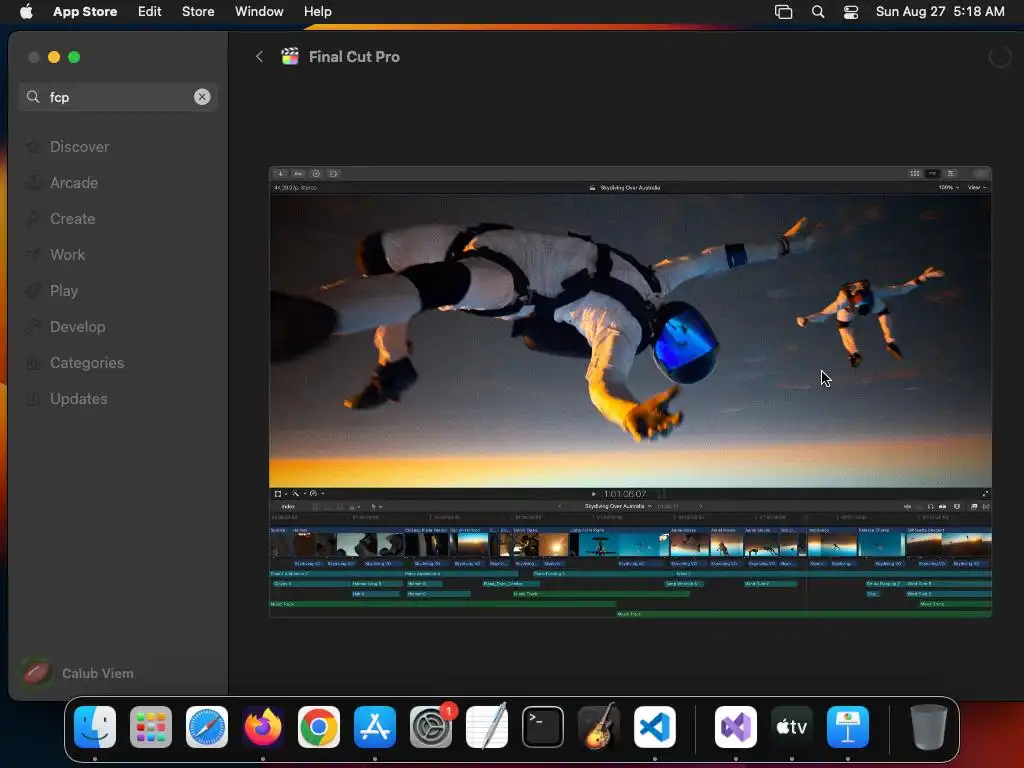This screenshot has height=768, width=1024.
Task: Launch Safari from the Dock
Action: [207, 727]
